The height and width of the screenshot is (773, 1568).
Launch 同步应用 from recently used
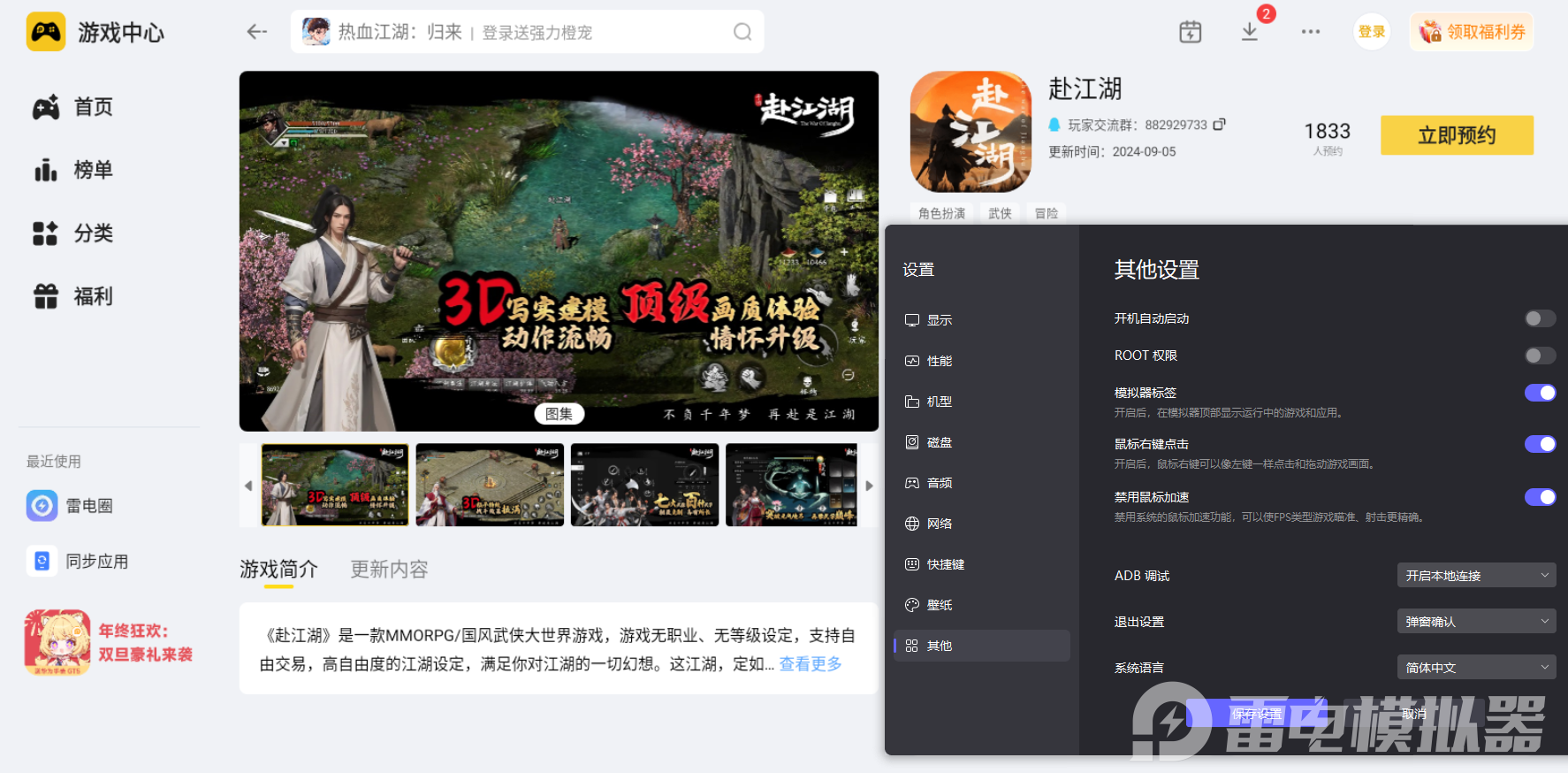78,562
